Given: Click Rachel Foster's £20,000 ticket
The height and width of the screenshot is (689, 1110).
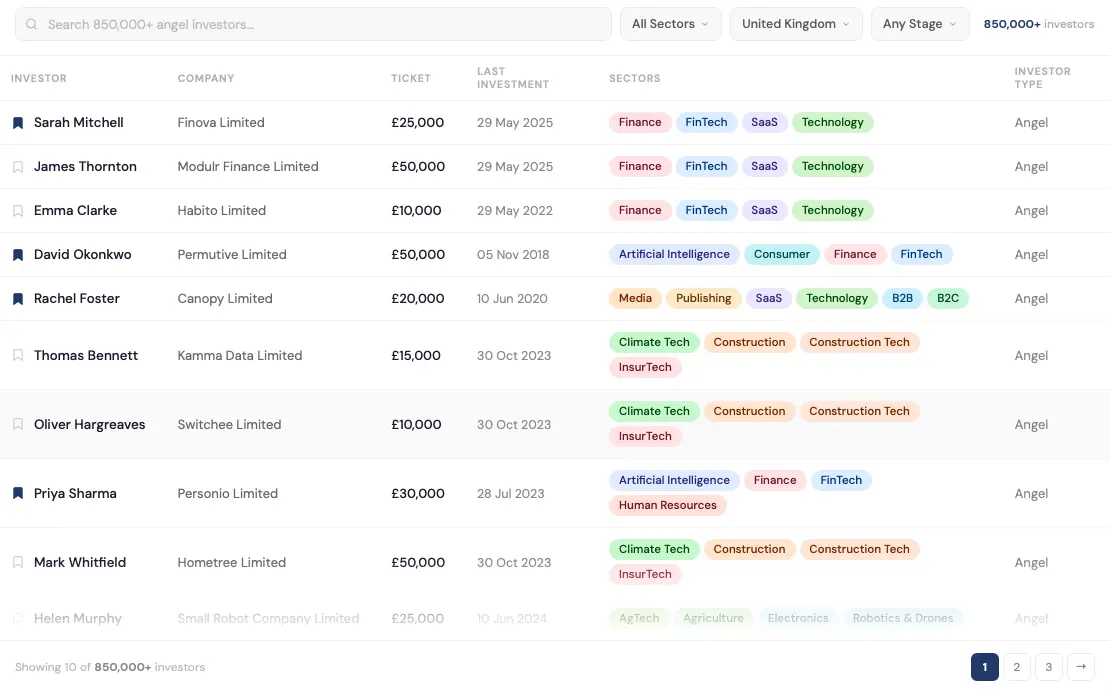Looking at the screenshot, I should tap(418, 298).
